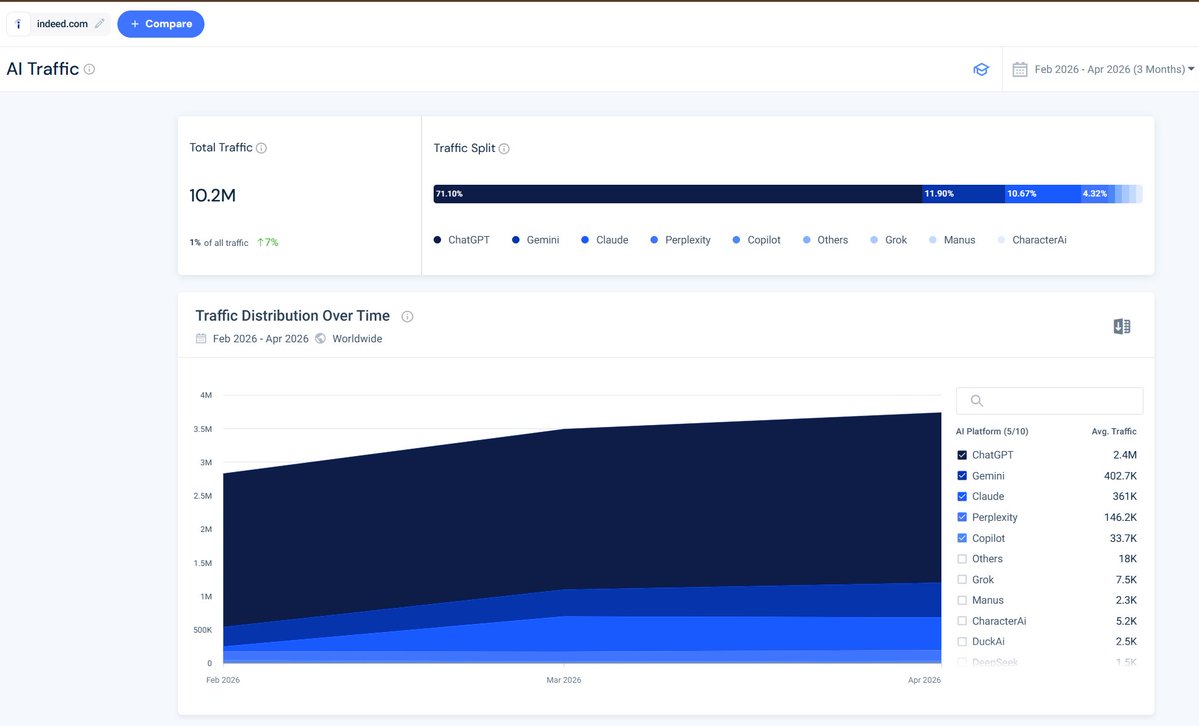Click the 71.10% ChatGPT segment of split bar
The height and width of the screenshot is (726, 1199).
point(677,194)
